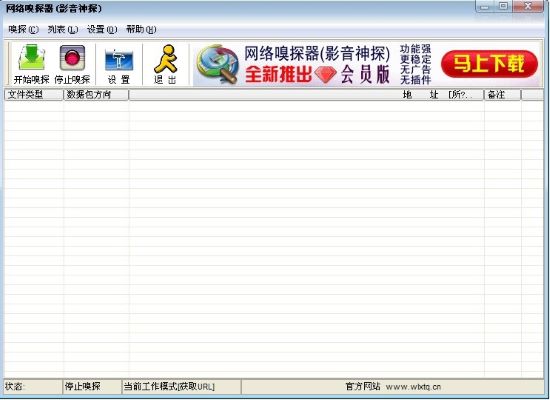Click the red diamond icon in banner
This screenshot has height=400, width=550.
click(326, 74)
